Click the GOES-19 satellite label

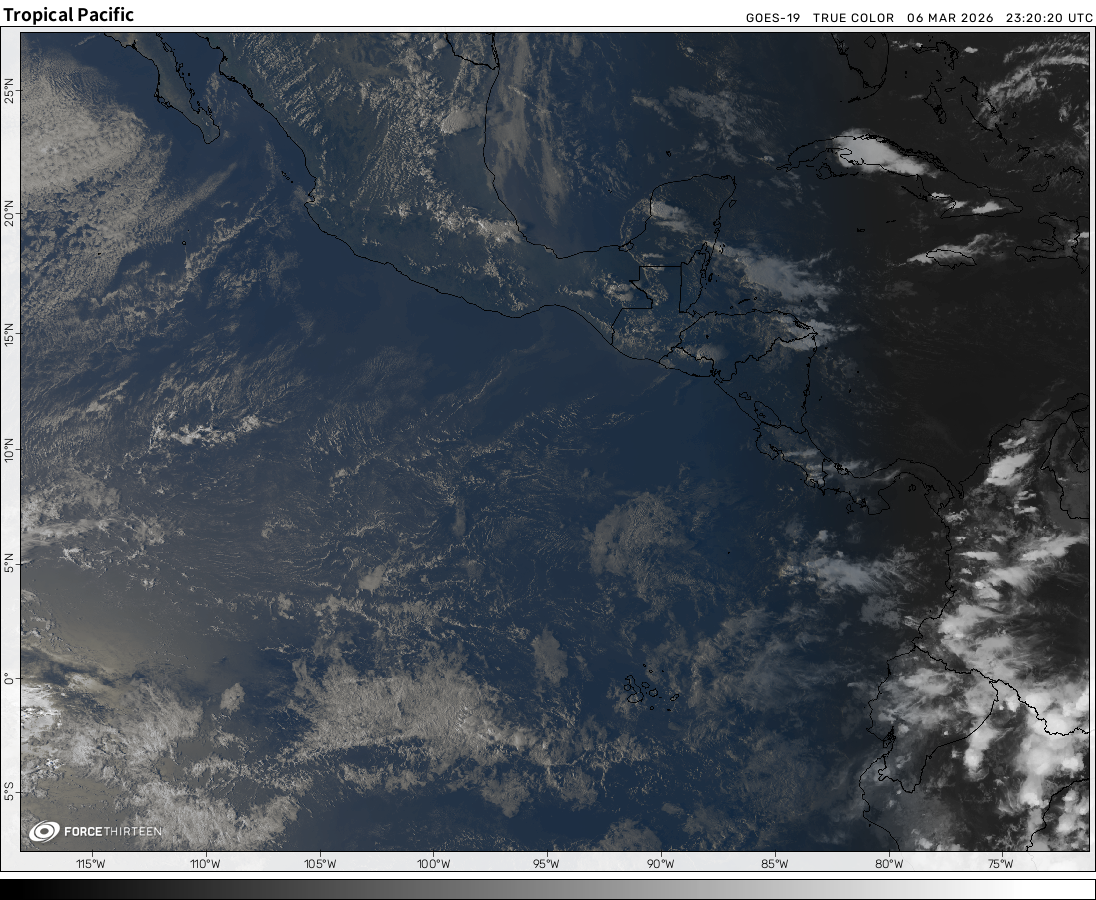pos(773,18)
